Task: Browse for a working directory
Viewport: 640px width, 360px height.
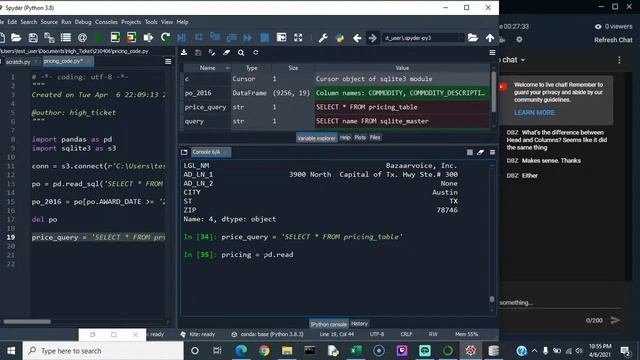Action: click(473, 38)
